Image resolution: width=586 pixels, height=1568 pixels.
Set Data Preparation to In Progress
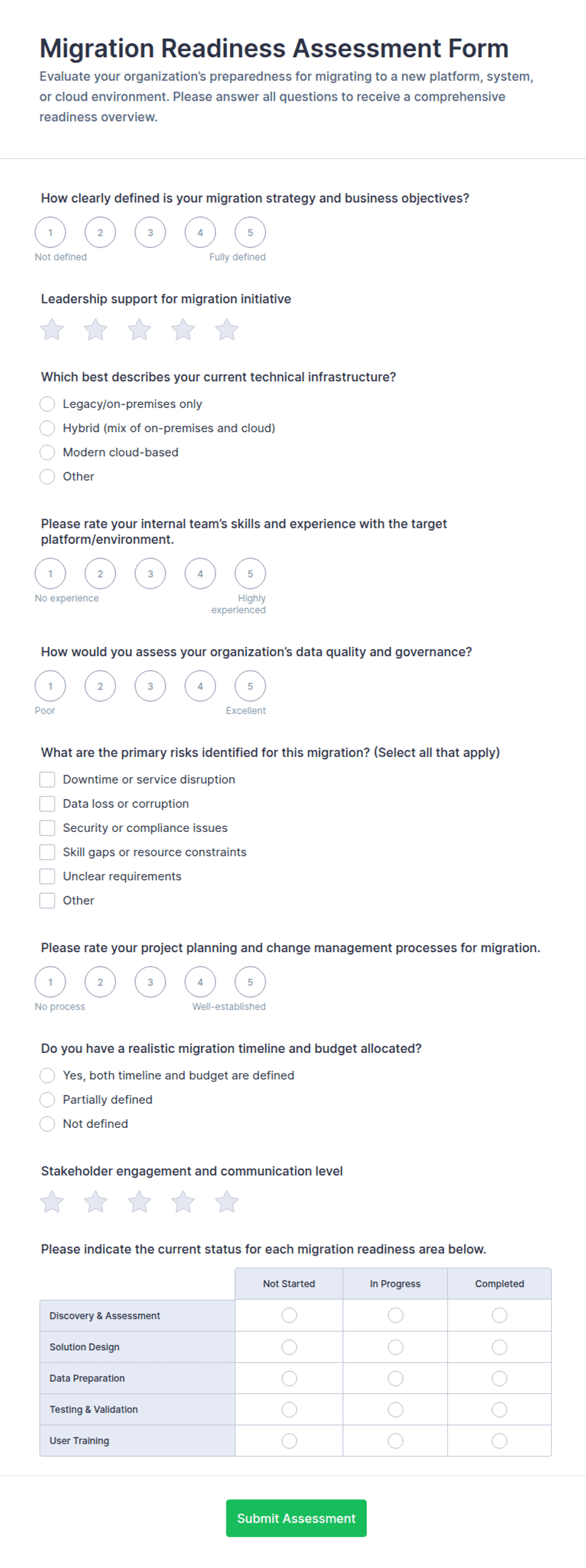tap(395, 1378)
